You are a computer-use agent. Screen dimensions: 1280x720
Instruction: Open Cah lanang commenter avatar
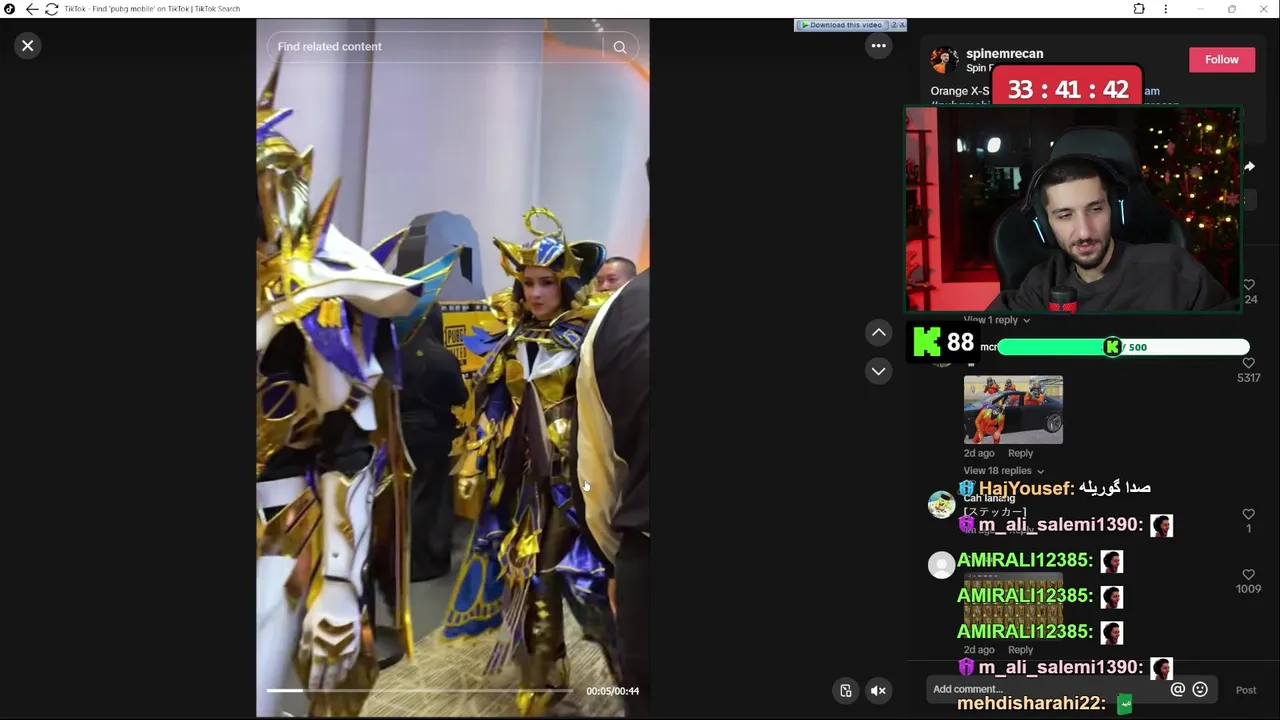point(941,505)
